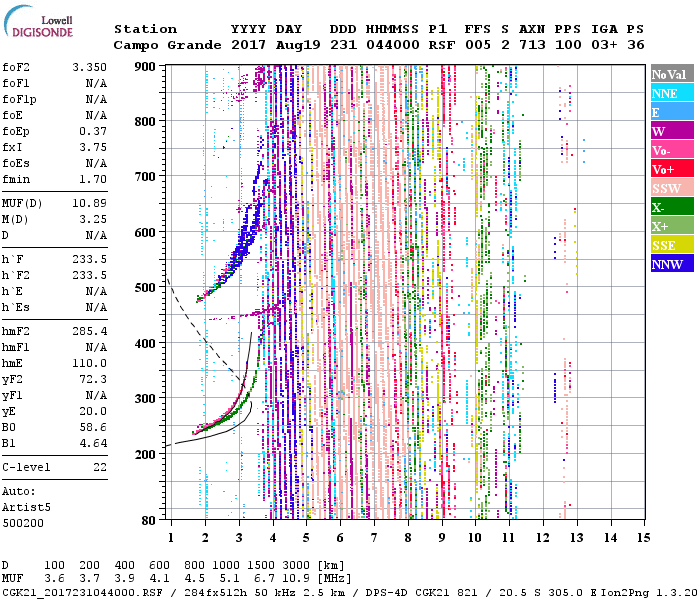Click the fxI value 3.75
This screenshot has height=600, width=700.
(93, 147)
